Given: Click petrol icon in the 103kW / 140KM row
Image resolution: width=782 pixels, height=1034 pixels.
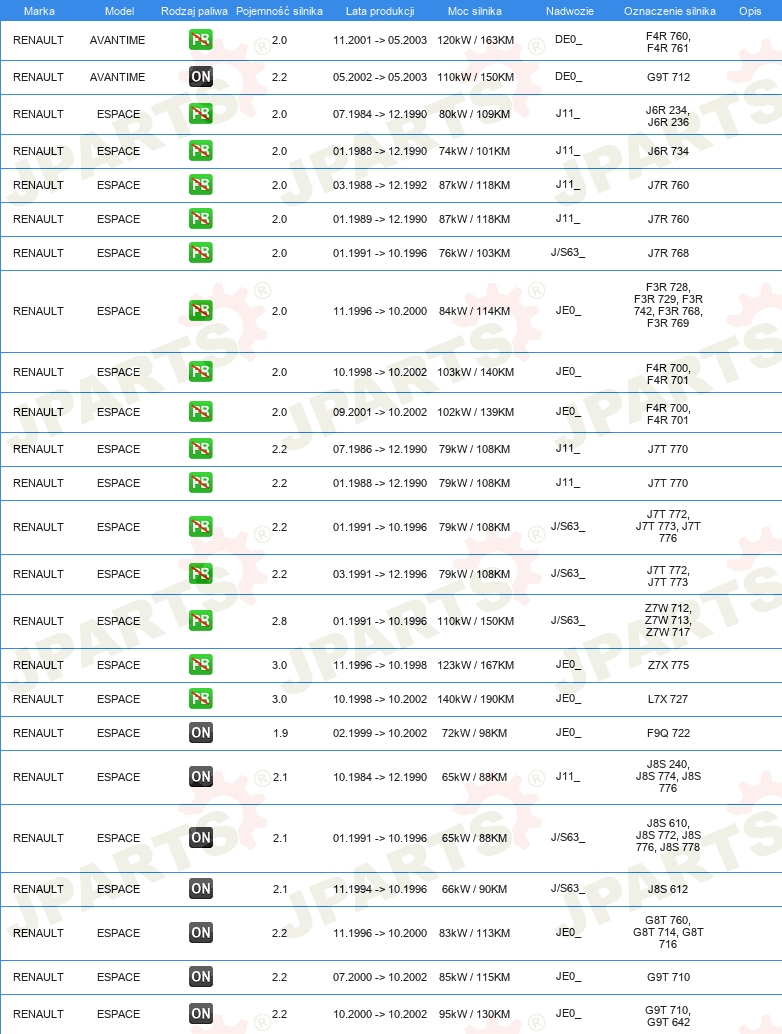Looking at the screenshot, I should [200, 372].
